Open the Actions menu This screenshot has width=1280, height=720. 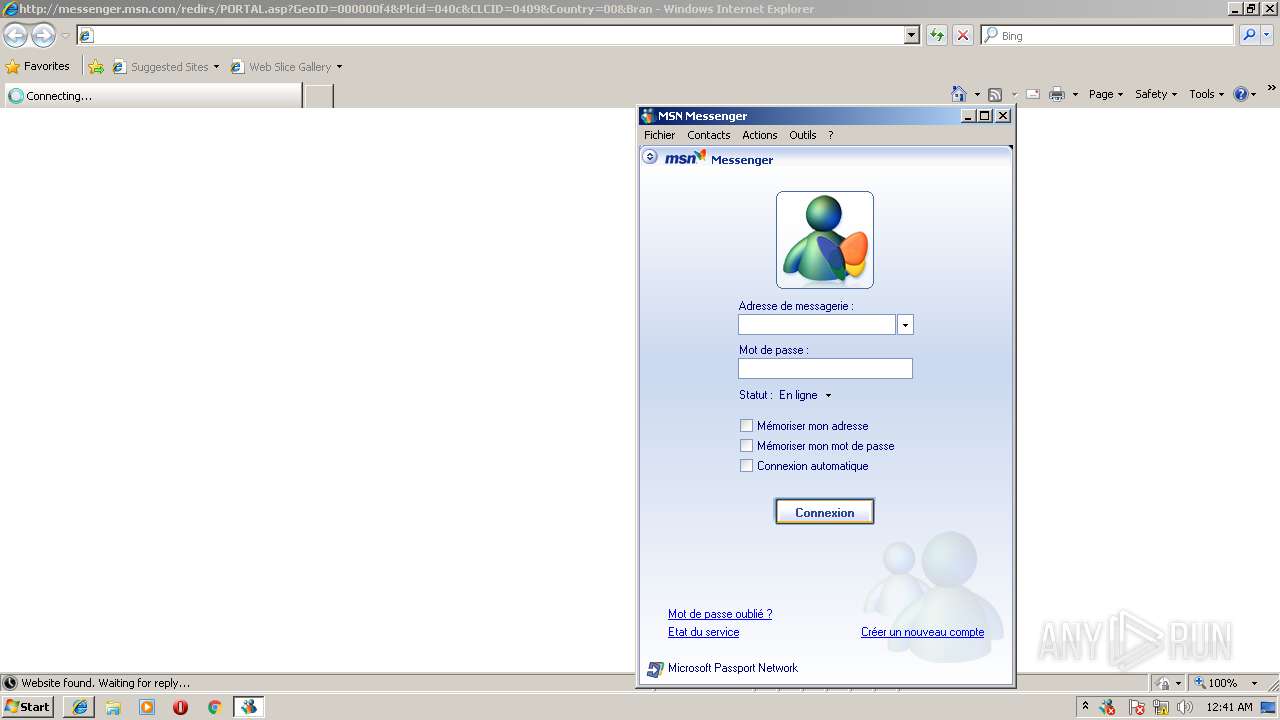pyautogui.click(x=759, y=135)
